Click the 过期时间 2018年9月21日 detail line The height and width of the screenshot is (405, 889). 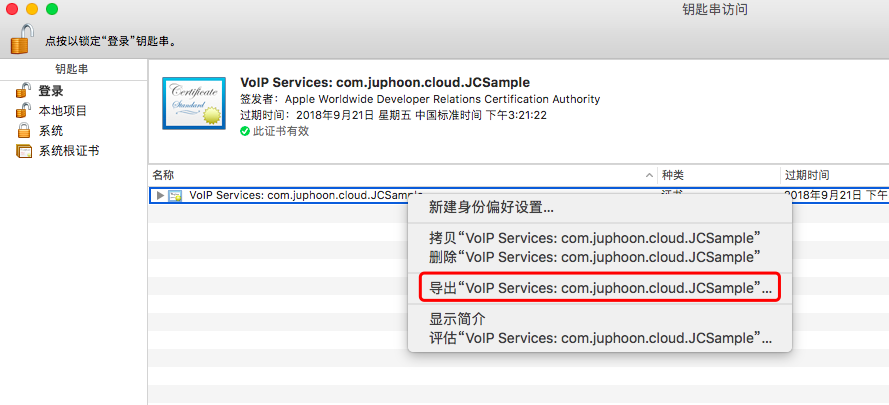coord(393,115)
